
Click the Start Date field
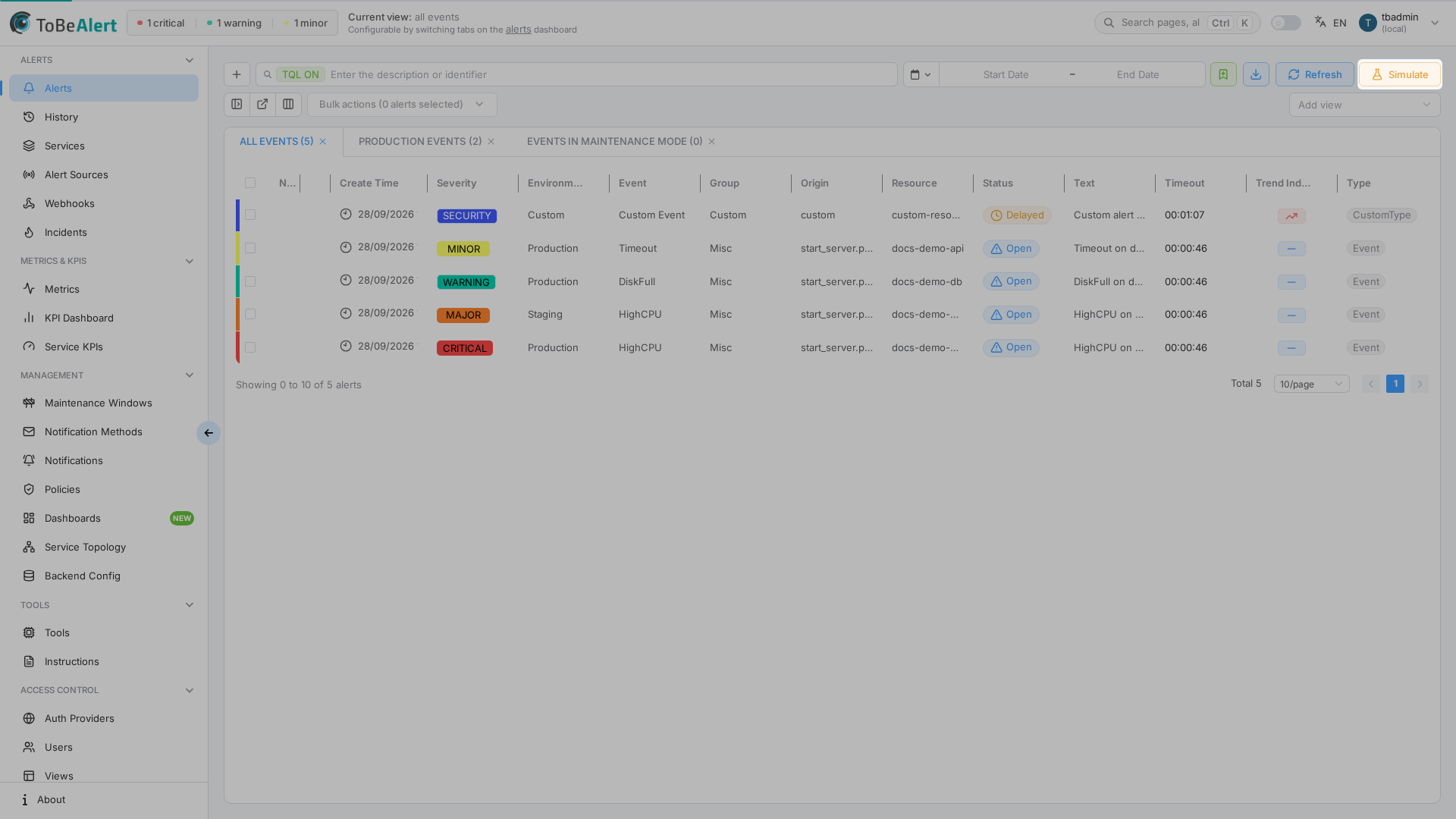pos(1006,74)
